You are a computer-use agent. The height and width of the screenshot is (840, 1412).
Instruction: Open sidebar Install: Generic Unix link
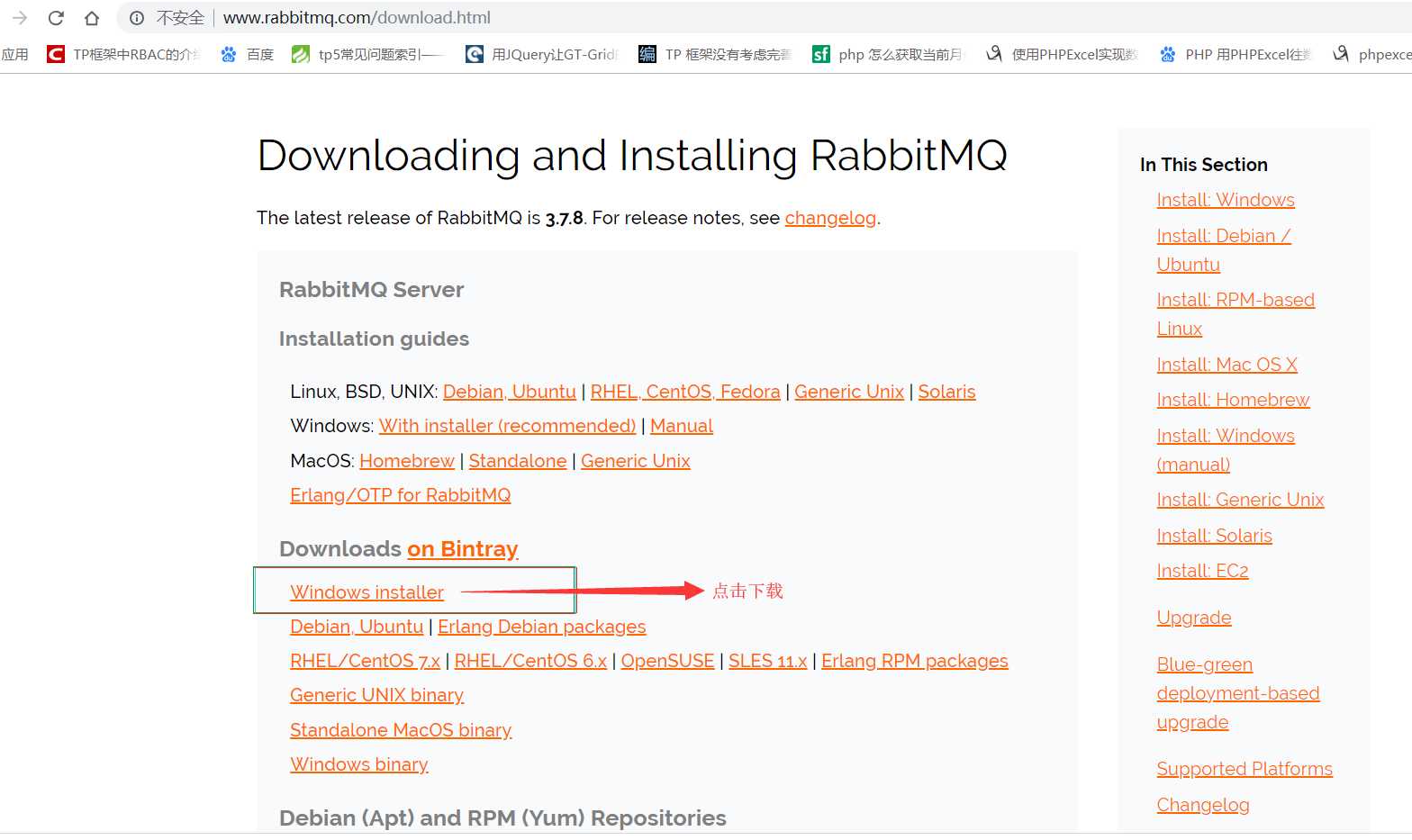tap(1240, 500)
